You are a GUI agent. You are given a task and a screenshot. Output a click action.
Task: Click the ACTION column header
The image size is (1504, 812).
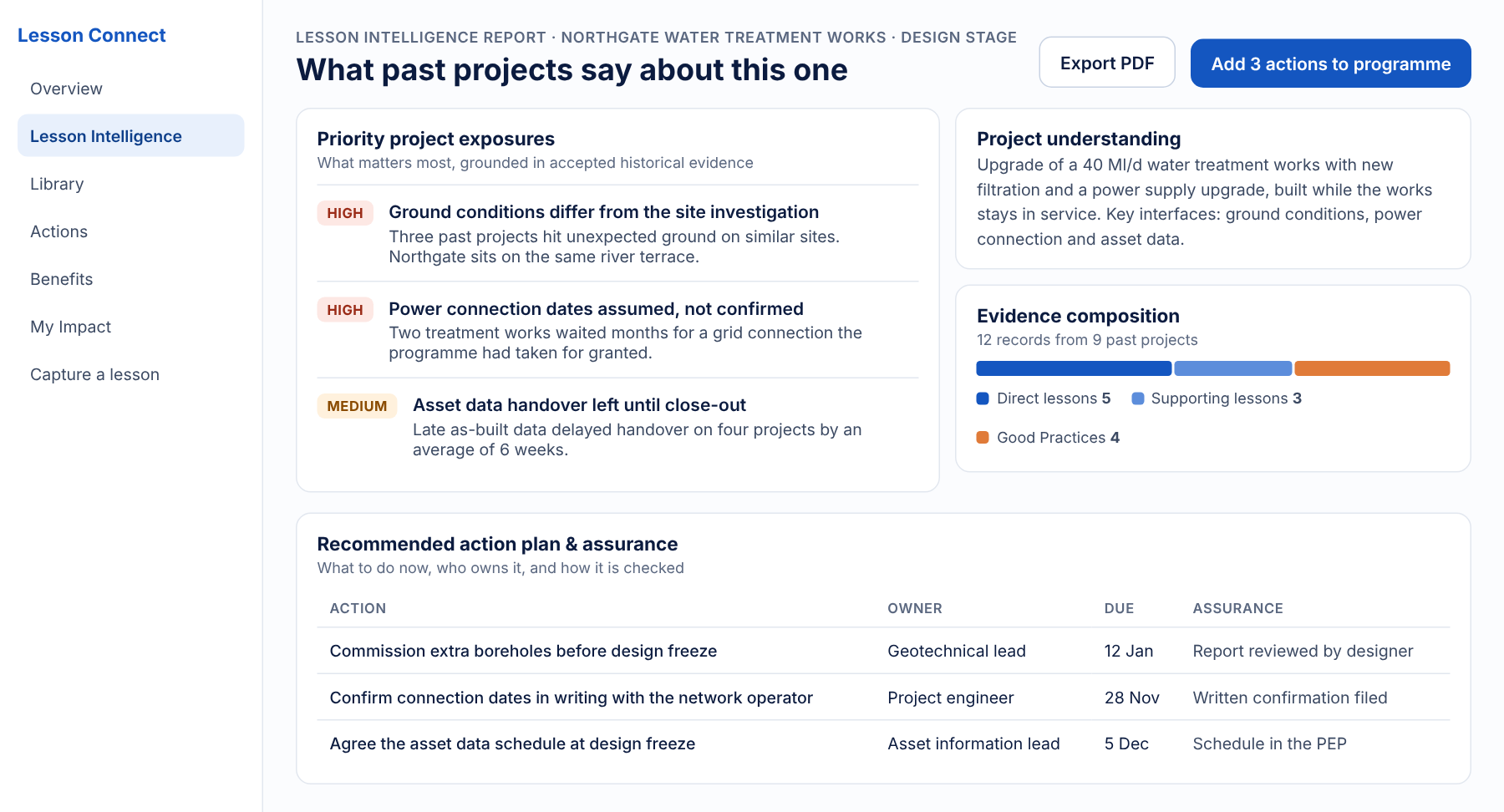(358, 608)
